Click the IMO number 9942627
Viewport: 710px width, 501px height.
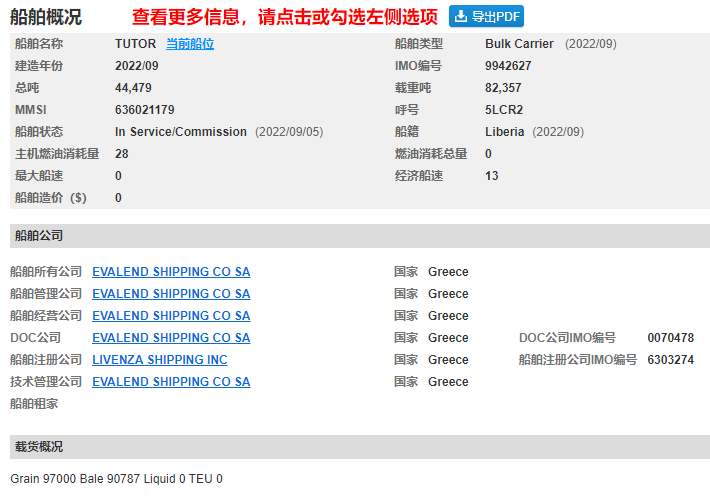508,66
